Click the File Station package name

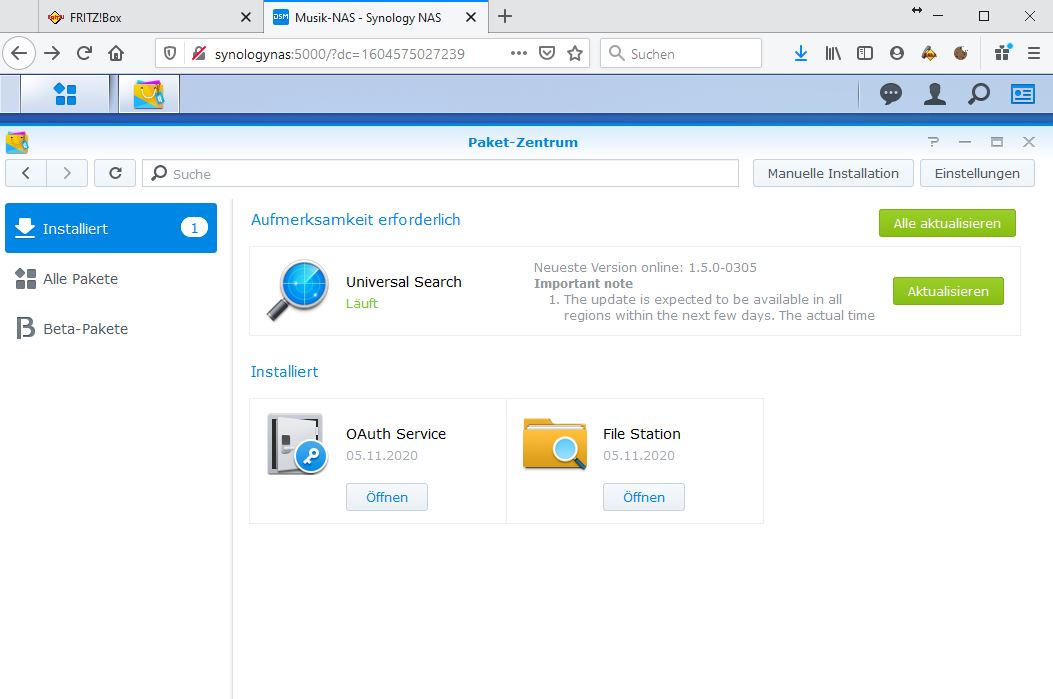[642, 434]
